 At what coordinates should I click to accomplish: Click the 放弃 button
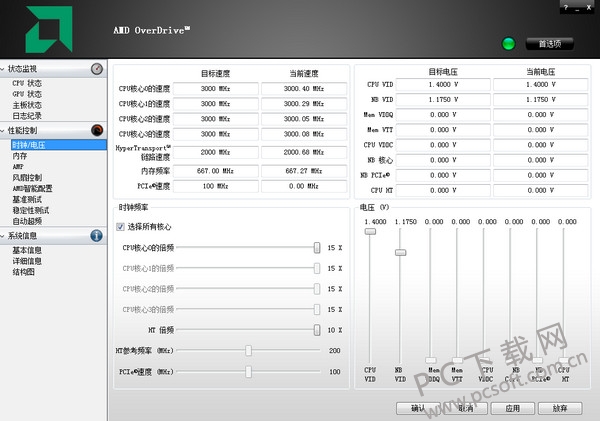pos(560,408)
